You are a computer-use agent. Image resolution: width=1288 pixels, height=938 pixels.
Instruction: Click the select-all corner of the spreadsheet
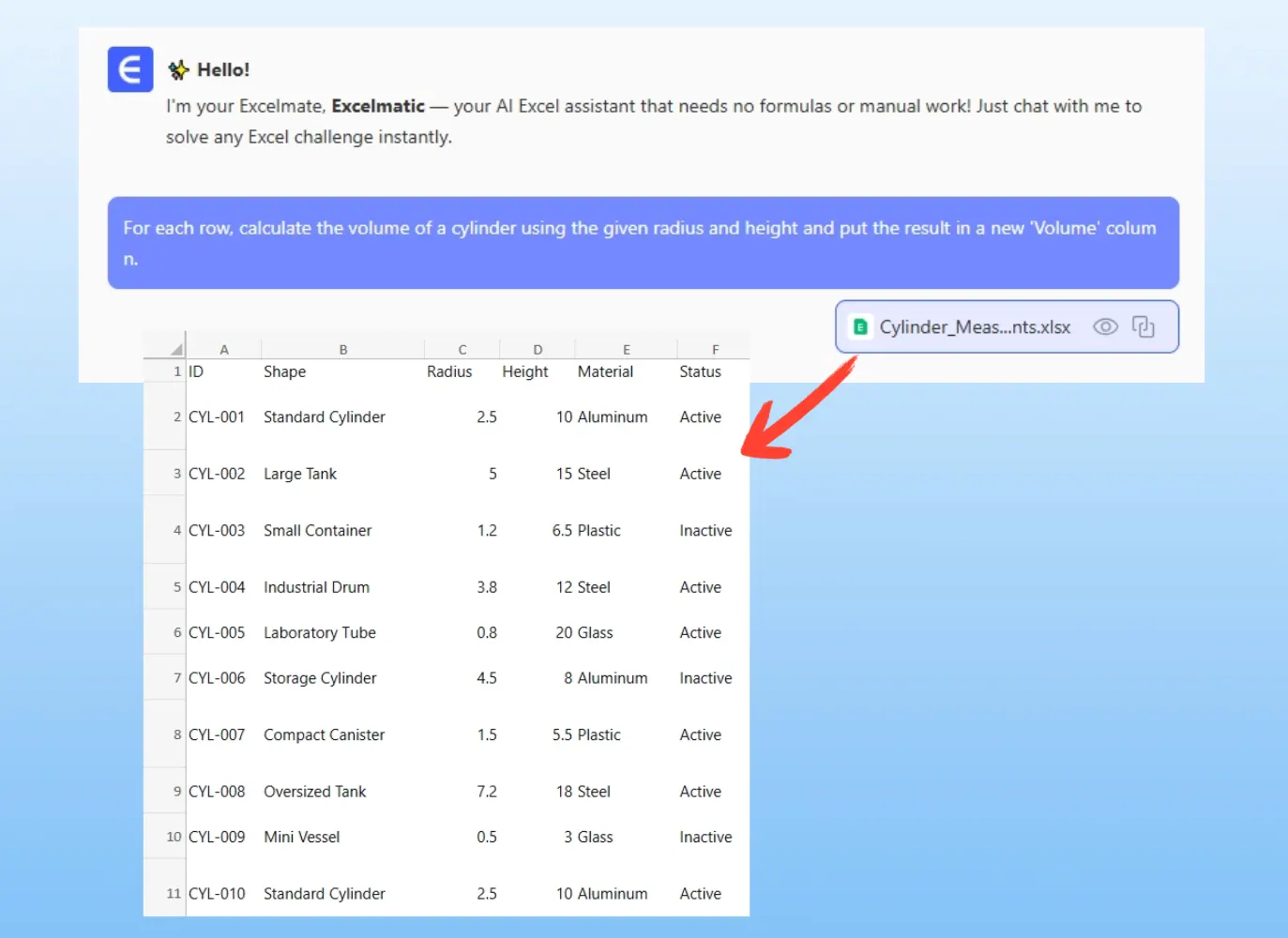tap(175, 349)
